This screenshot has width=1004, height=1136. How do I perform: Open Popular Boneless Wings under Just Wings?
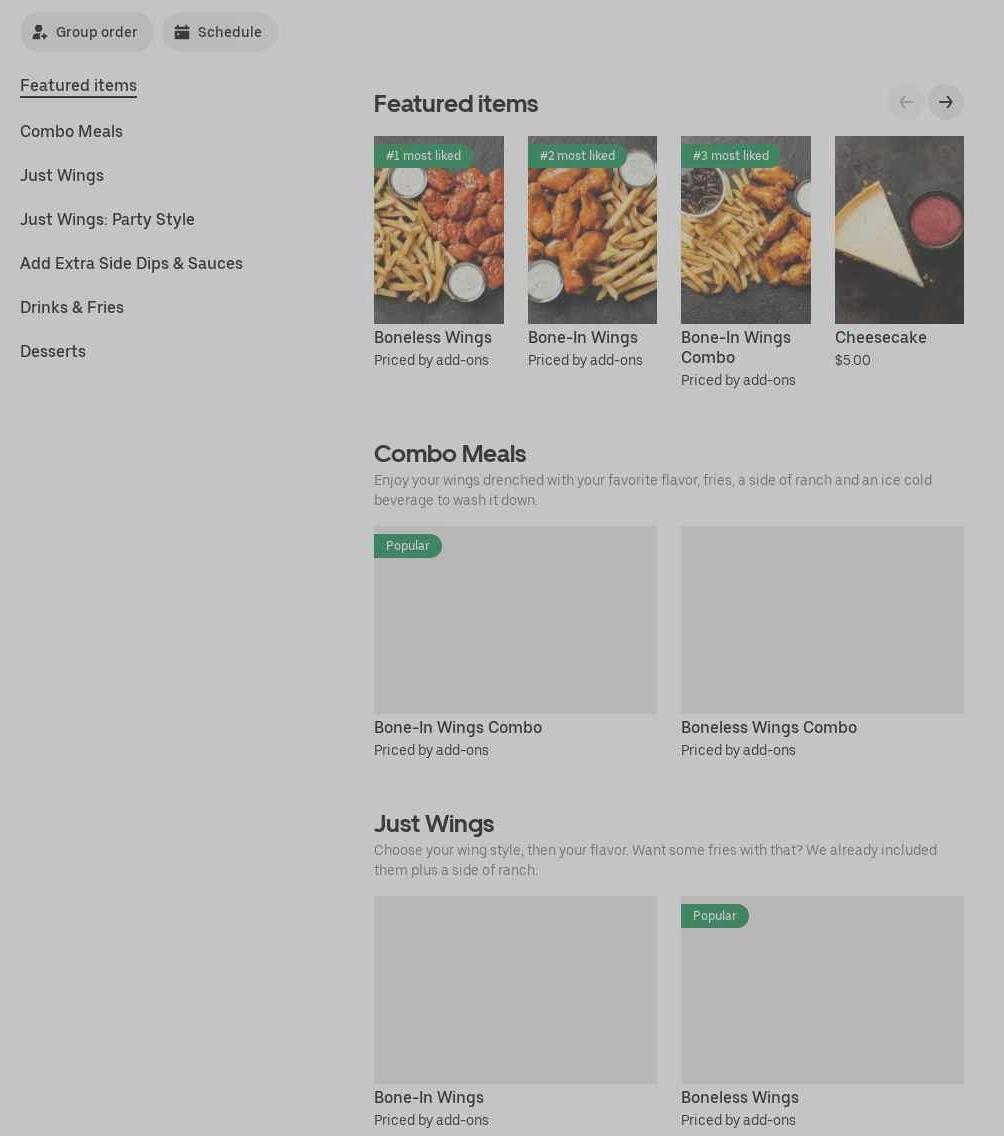822,990
